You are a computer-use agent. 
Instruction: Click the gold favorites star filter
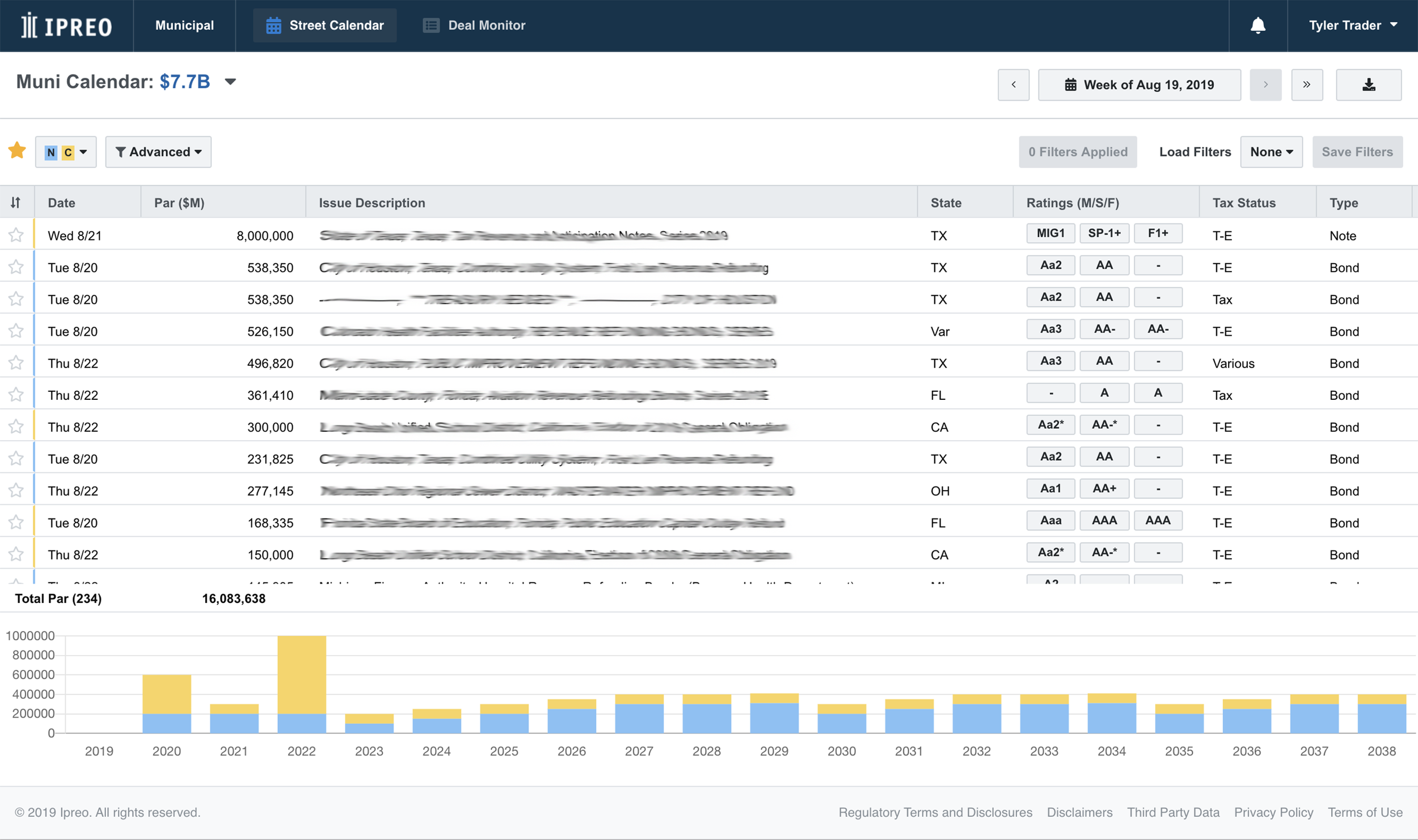[x=17, y=151]
